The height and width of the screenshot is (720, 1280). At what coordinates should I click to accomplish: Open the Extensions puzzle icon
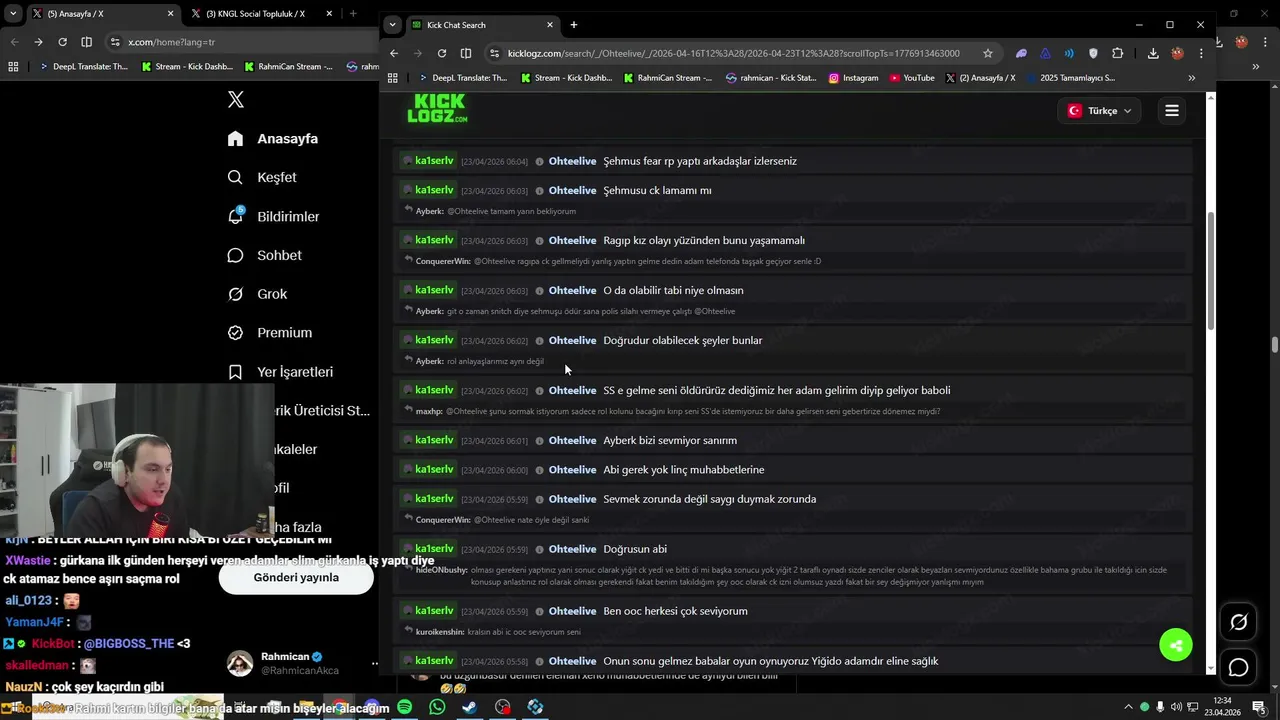(x=1118, y=53)
